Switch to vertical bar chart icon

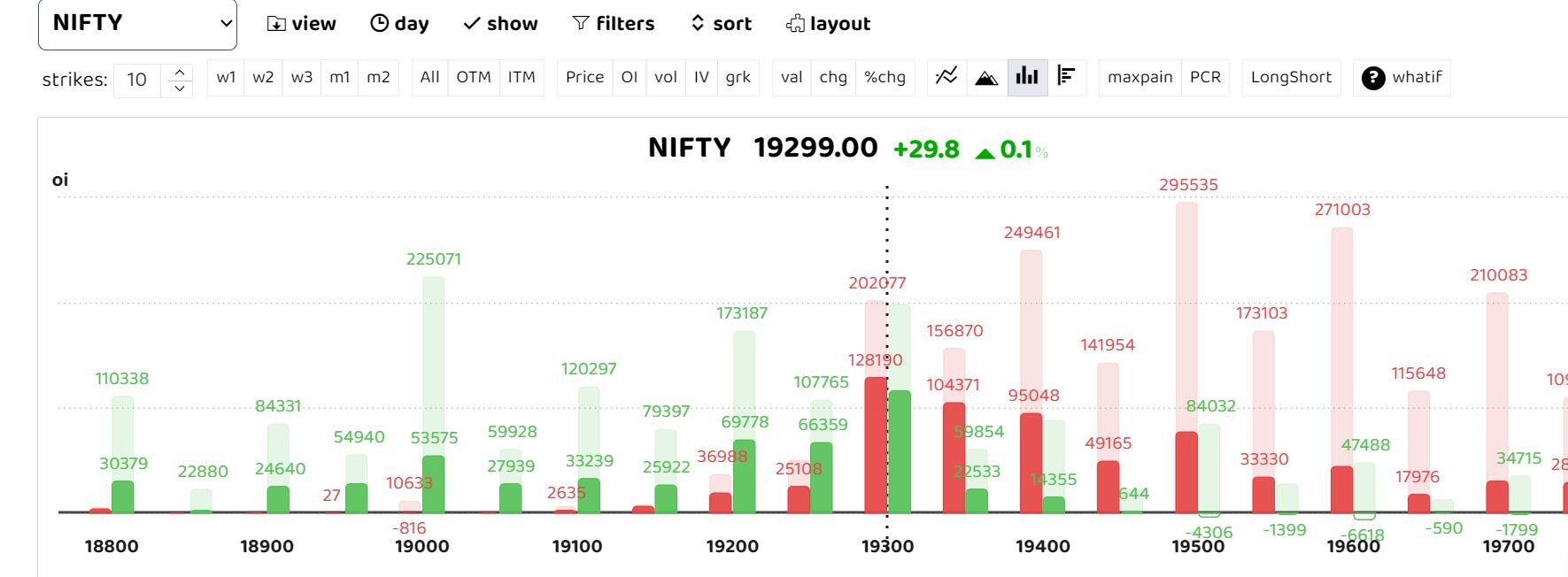[1027, 77]
